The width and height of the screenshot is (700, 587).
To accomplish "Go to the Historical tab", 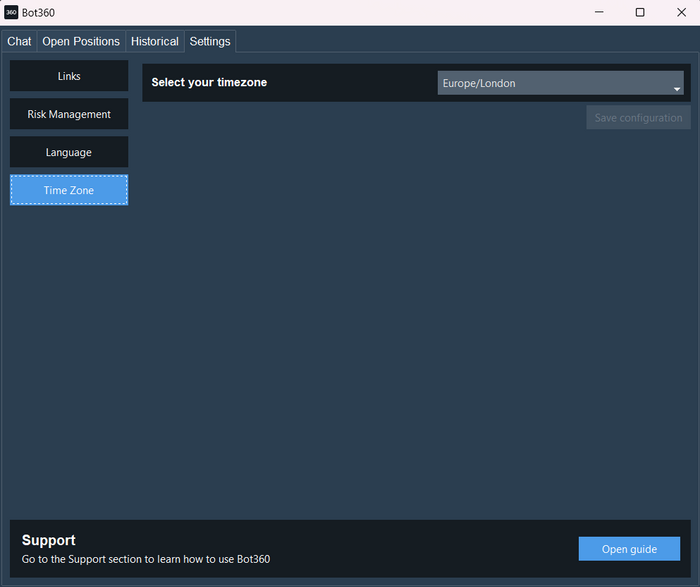I will click(154, 41).
